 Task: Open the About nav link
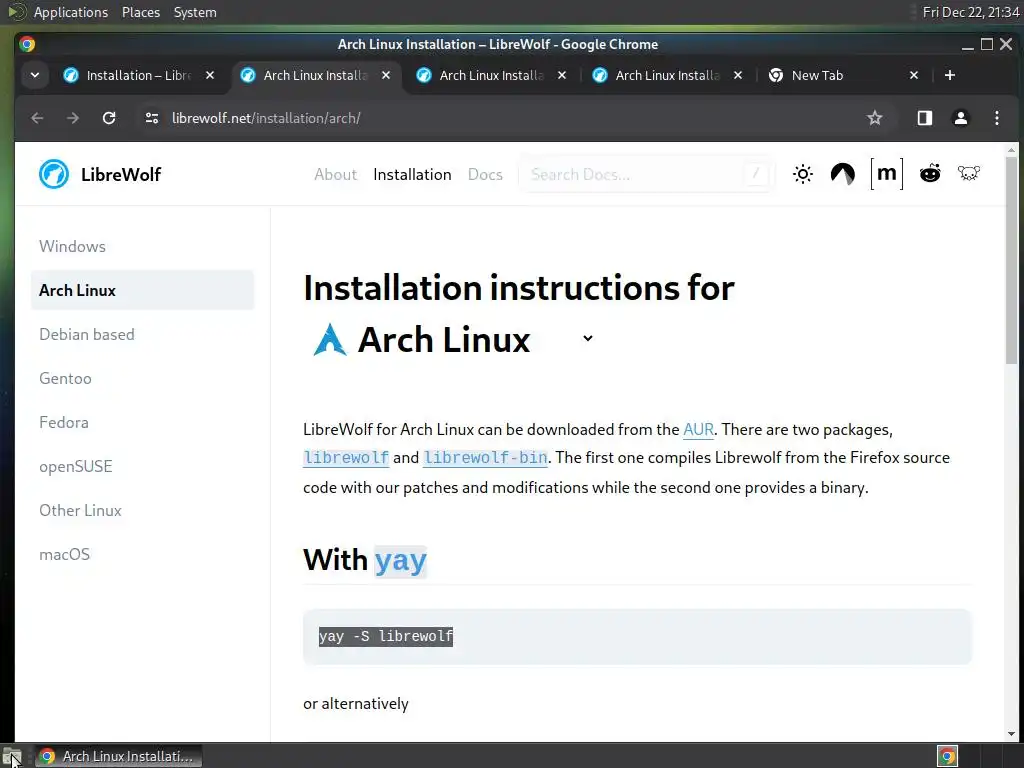tap(335, 174)
